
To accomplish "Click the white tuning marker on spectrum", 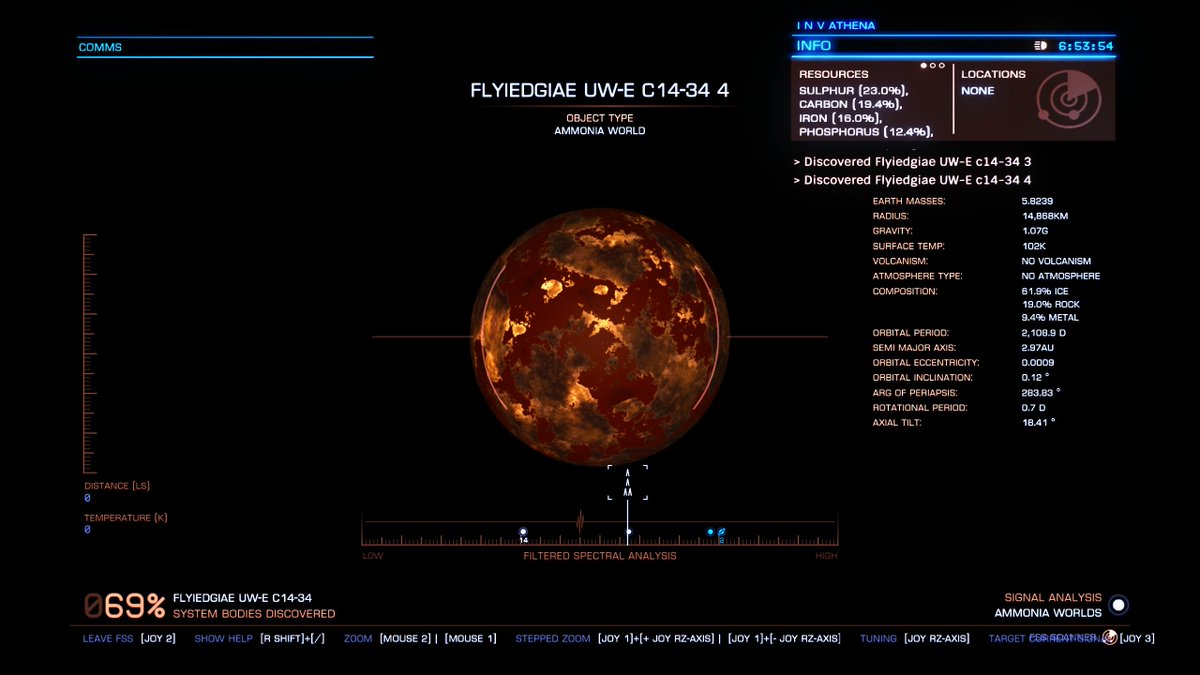I will [x=628, y=532].
